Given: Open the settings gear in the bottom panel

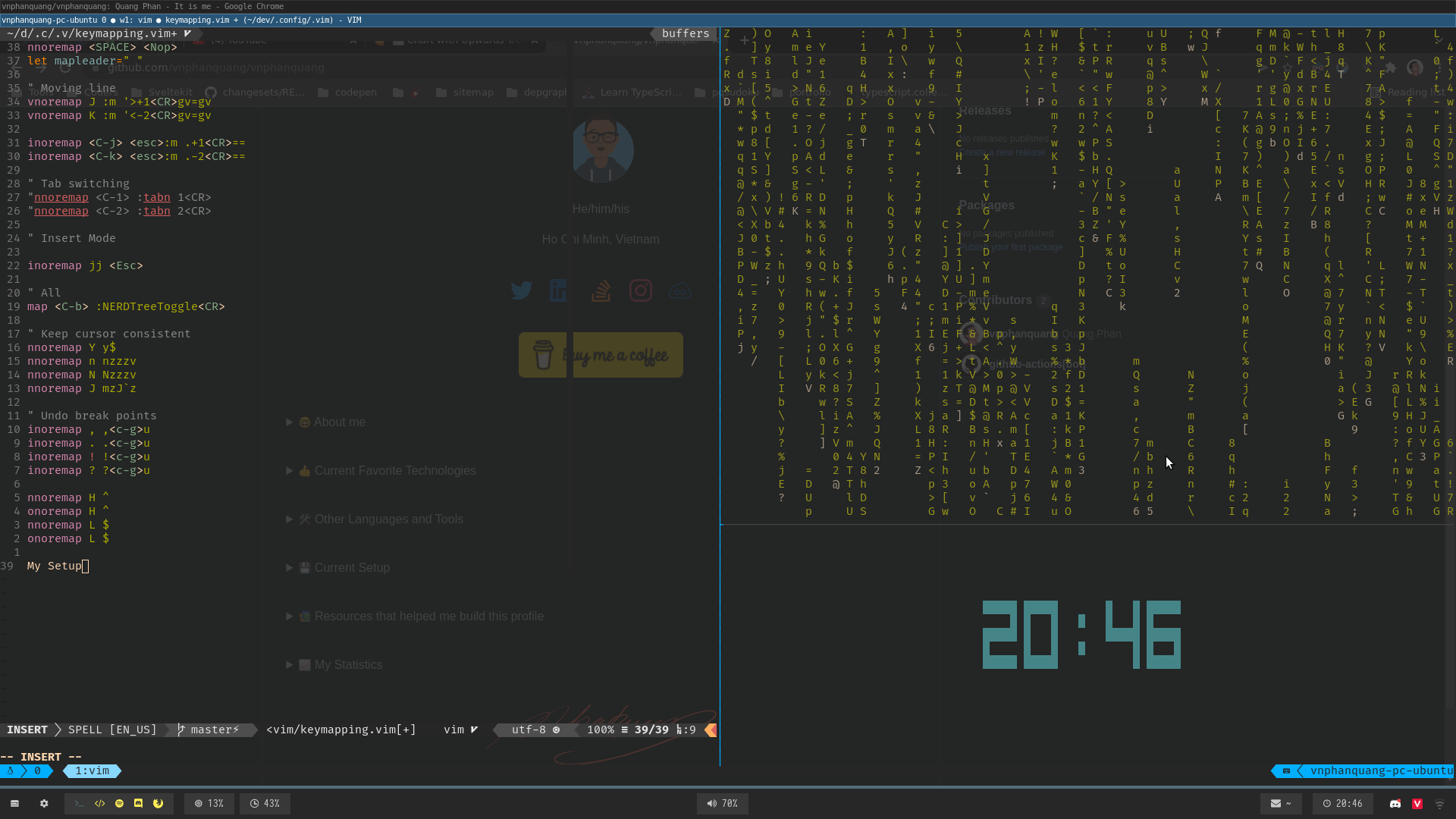Looking at the screenshot, I should pyautogui.click(x=44, y=803).
